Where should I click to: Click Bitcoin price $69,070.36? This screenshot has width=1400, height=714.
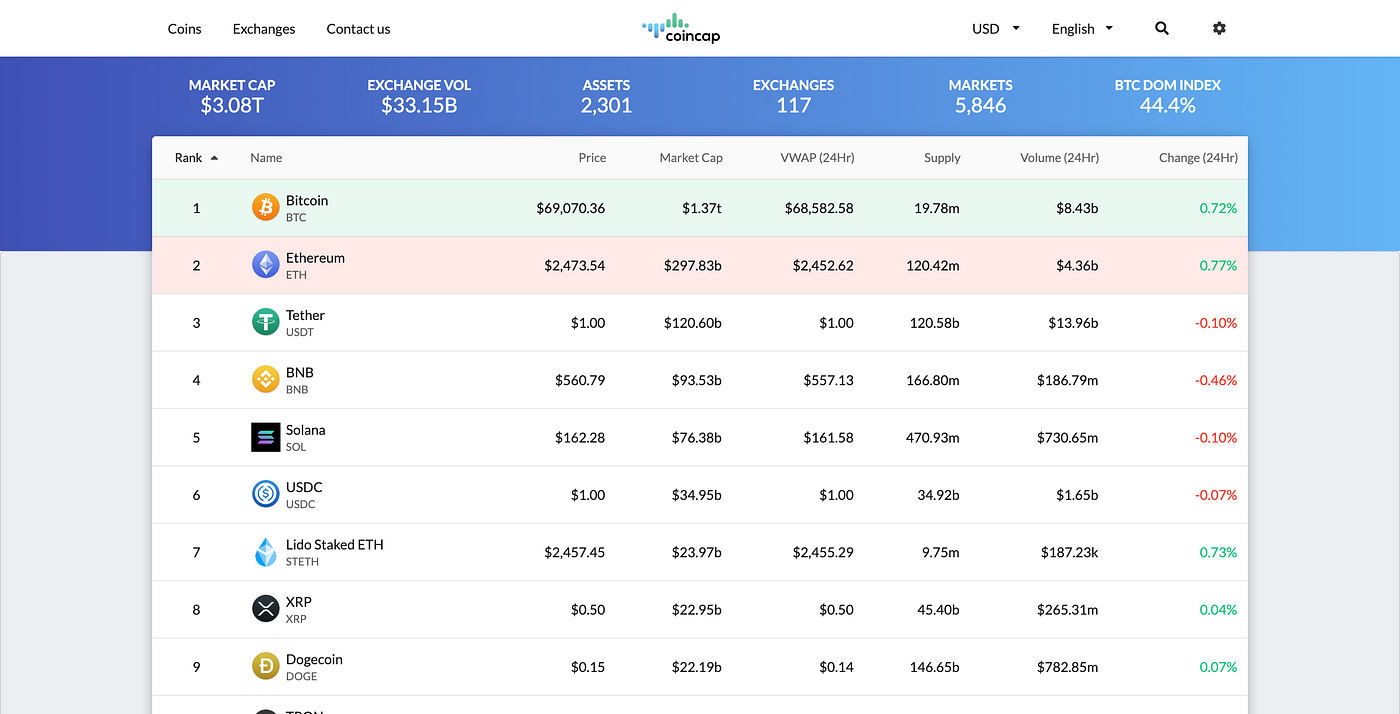(571, 208)
